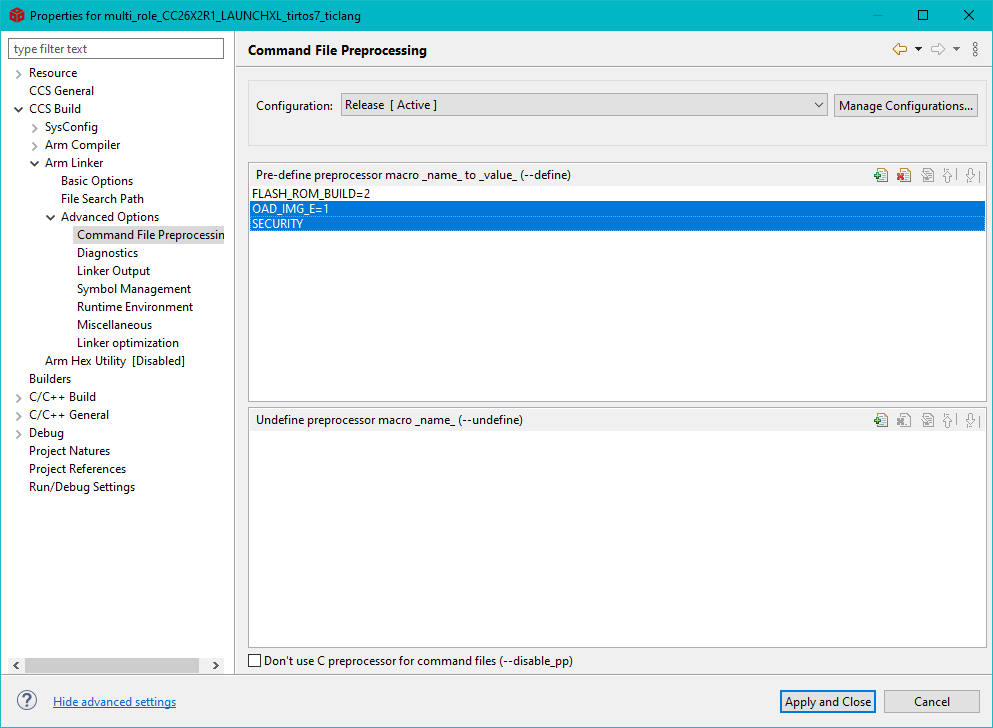The height and width of the screenshot is (728, 993).
Task: Click Manage Configurations button
Action: pyautogui.click(x=905, y=105)
